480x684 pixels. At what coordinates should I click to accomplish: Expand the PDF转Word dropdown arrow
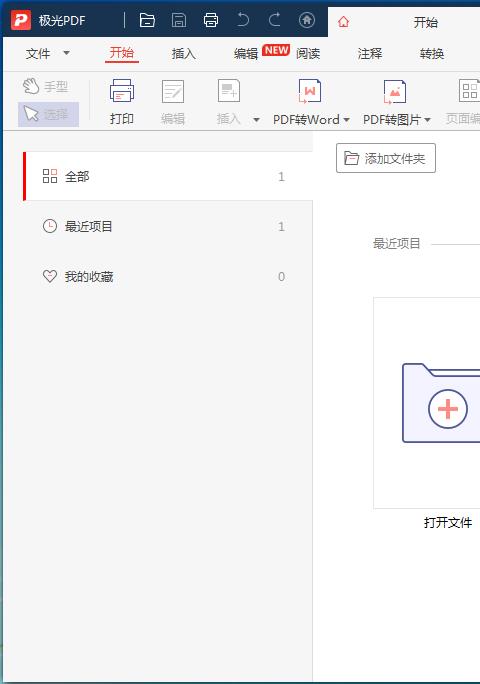tap(346, 120)
